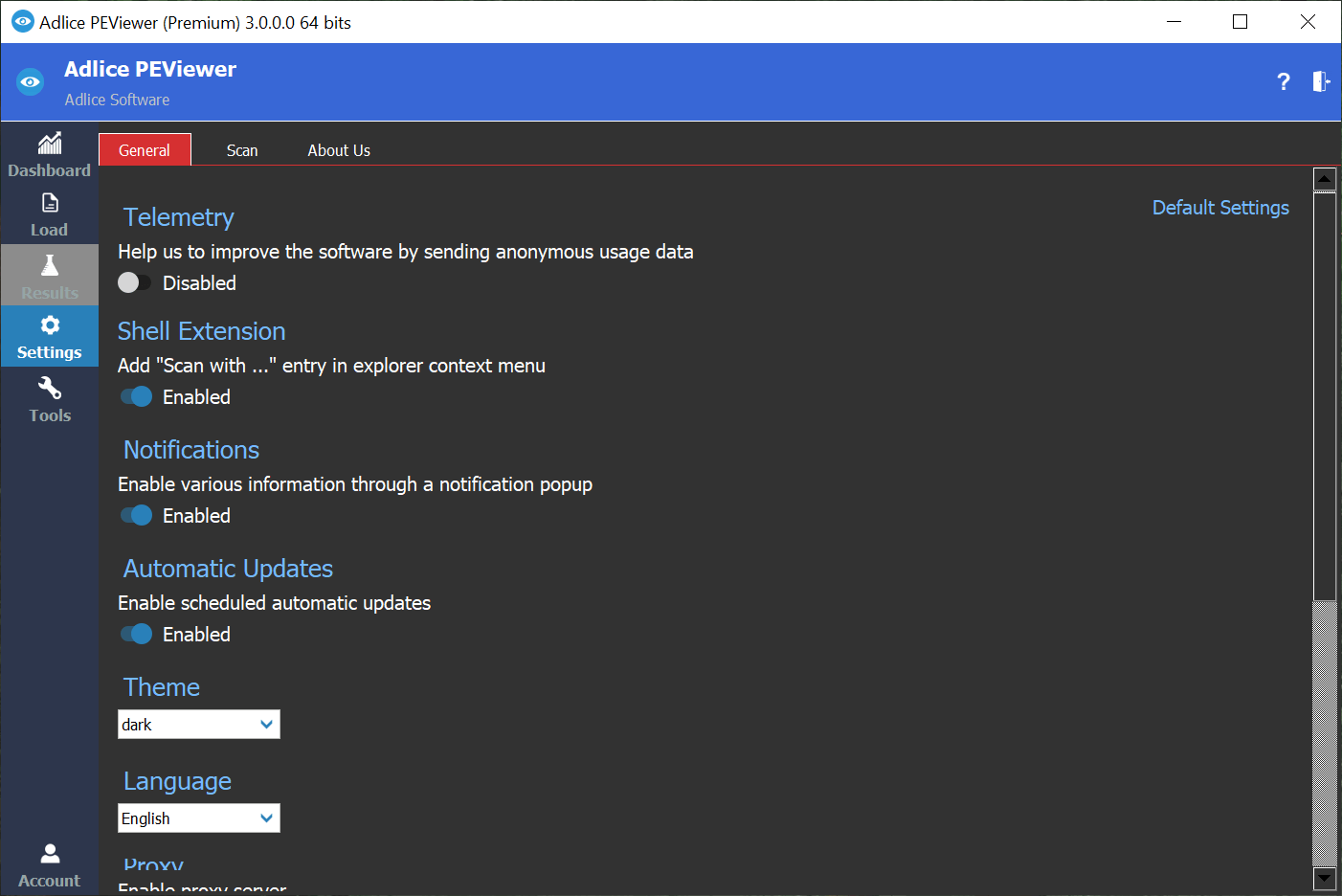Select the General settings tab

145,150
